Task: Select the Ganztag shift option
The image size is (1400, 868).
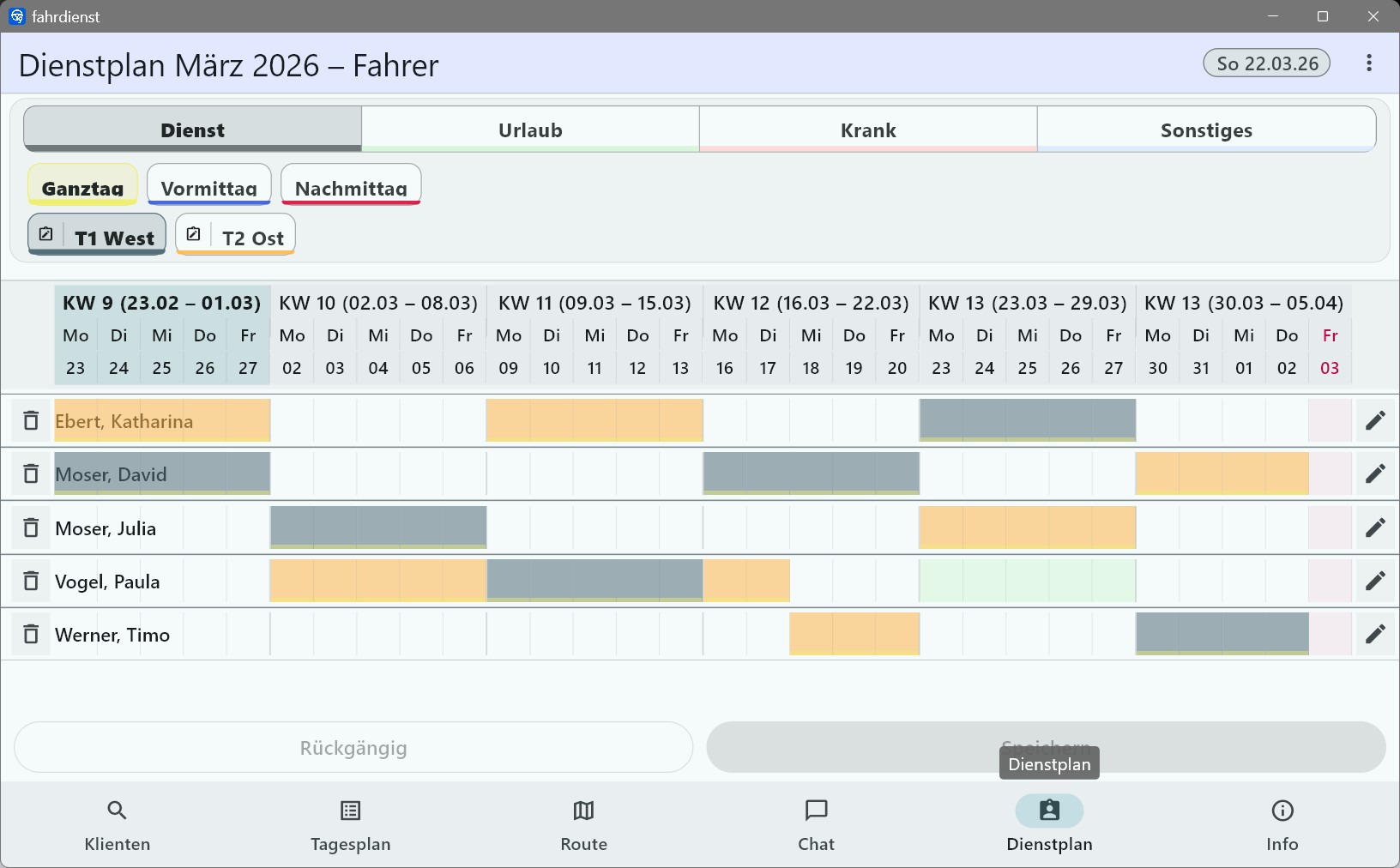Action: (x=82, y=186)
